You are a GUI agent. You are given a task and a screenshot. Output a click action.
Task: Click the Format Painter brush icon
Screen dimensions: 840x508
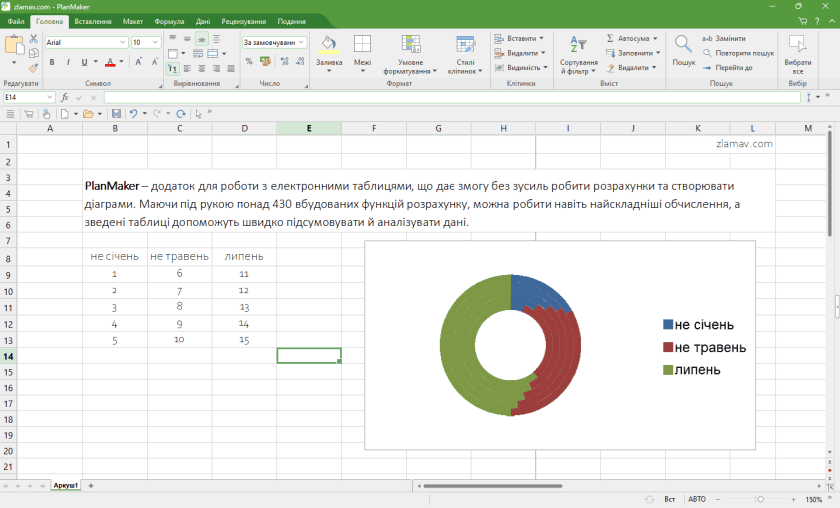point(33,68)
